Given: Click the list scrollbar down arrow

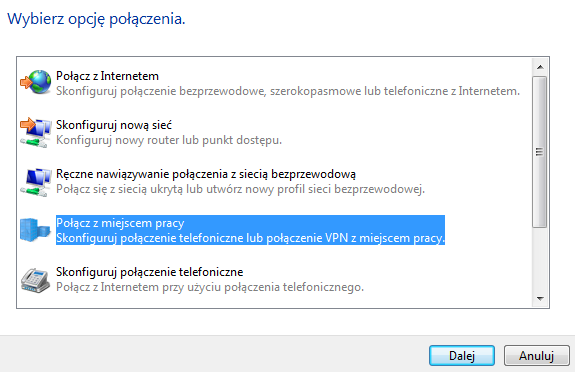Looking at the screenshot, I should pos(540,299).
